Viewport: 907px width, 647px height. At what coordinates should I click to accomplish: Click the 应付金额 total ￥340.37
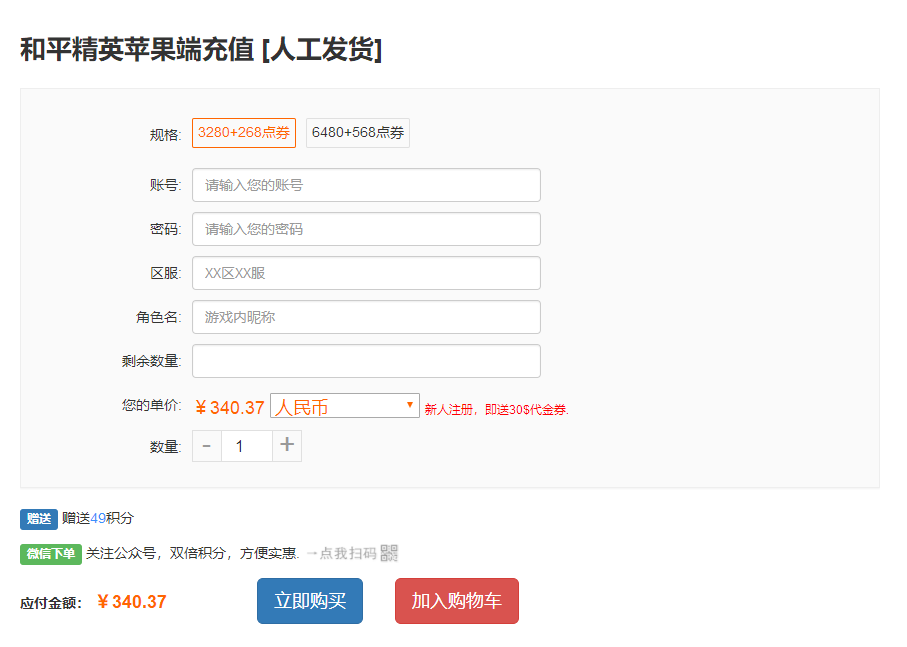coord(132,602)
